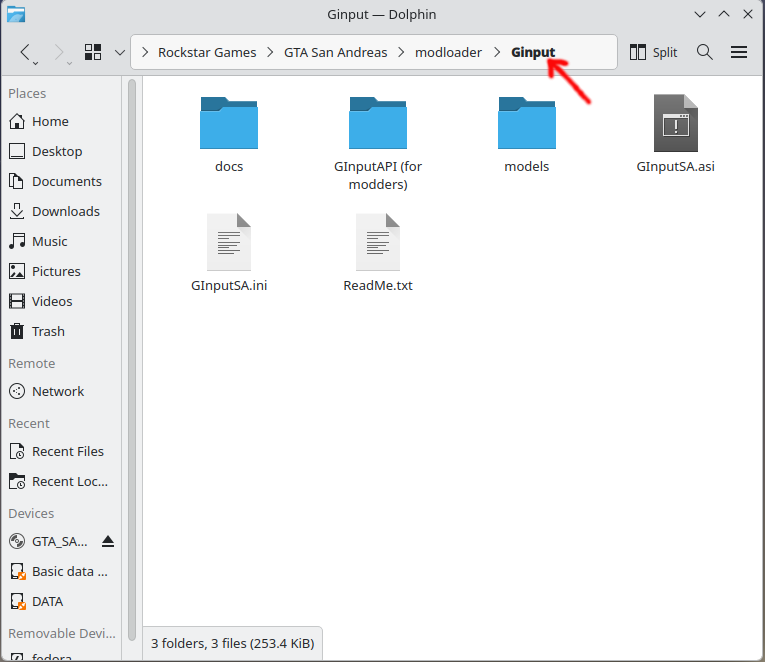Open the view mode dropdown arrow
The image size is (765, 662).
tap(120, 52)
